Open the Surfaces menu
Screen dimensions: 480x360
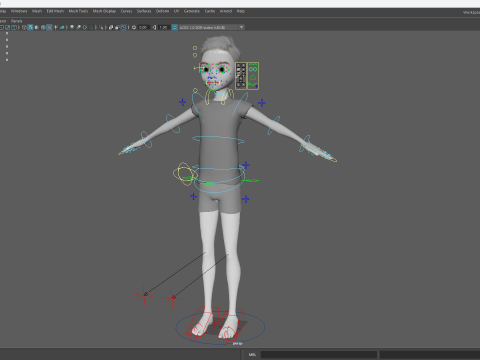coord(144,11)
